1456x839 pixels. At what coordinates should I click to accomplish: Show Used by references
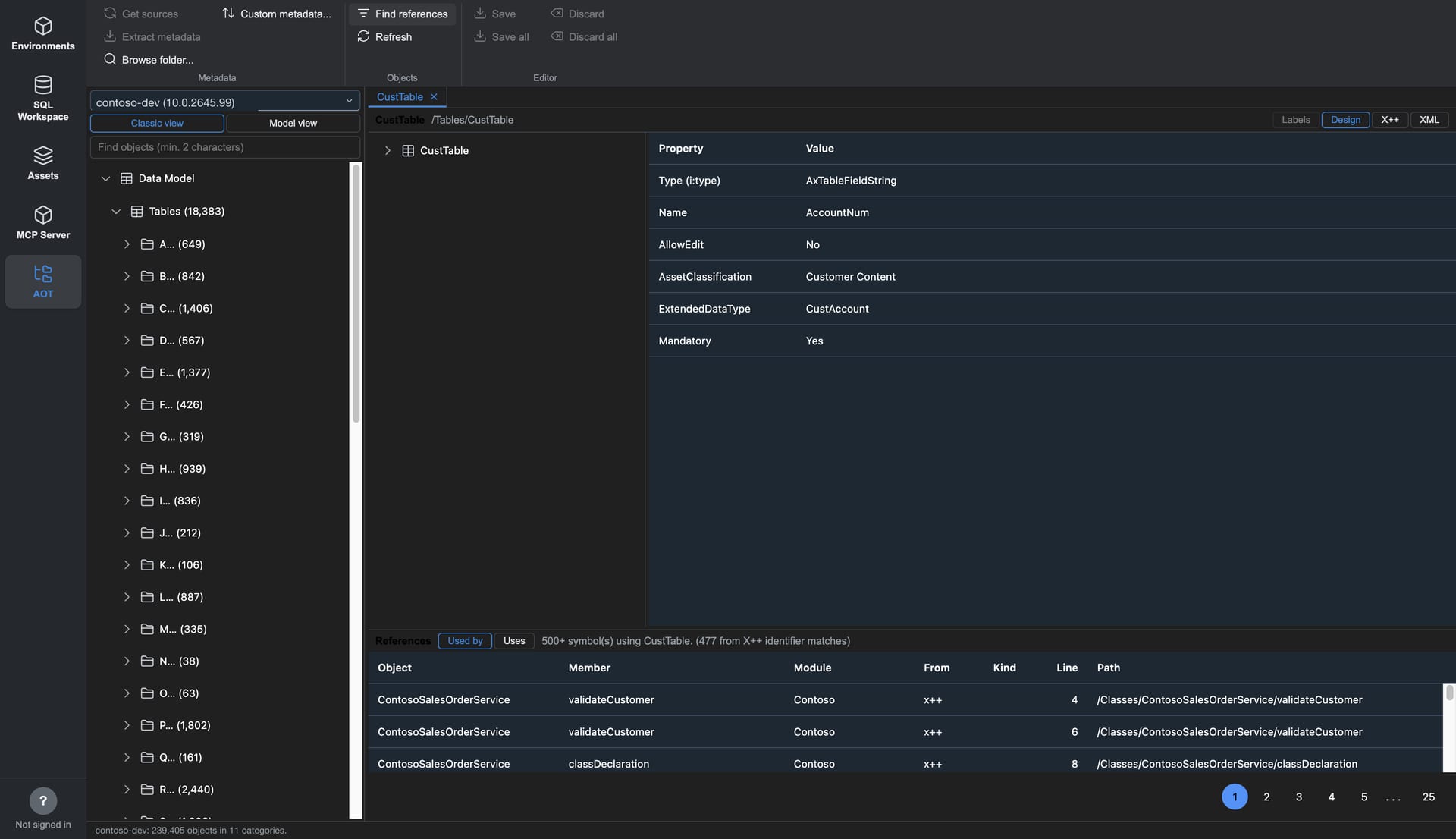[465, 641]
